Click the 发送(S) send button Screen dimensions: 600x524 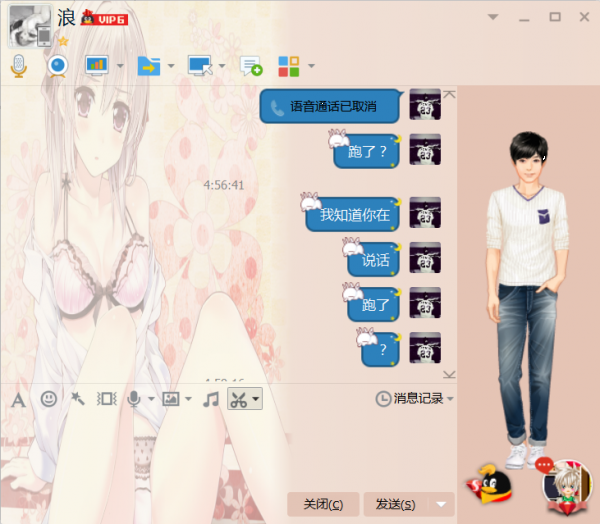(x=396, y=504)
